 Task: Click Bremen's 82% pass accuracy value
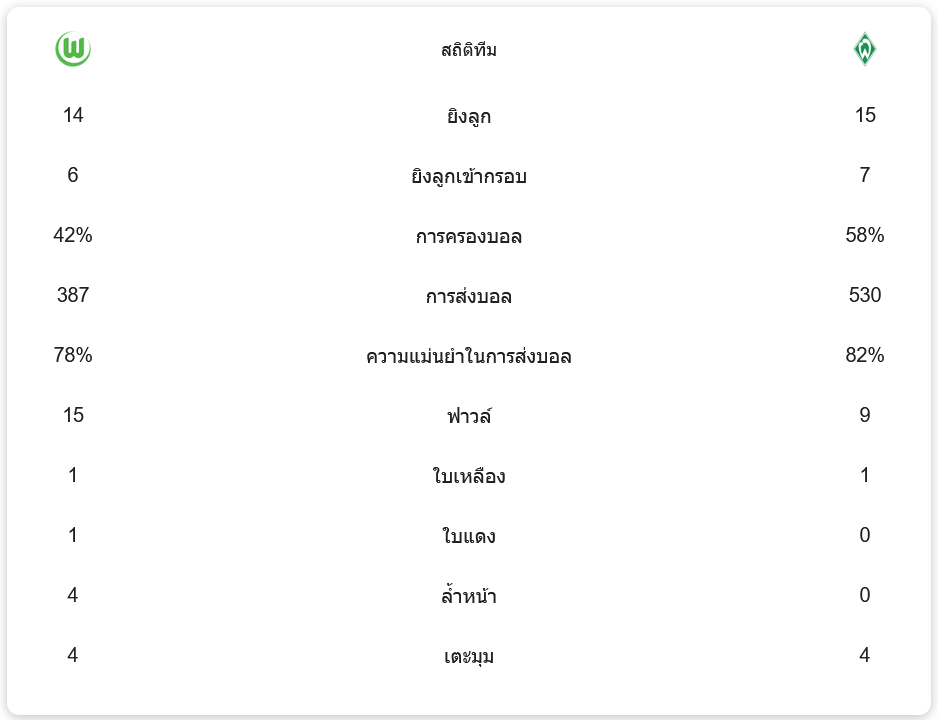[864, 356]
